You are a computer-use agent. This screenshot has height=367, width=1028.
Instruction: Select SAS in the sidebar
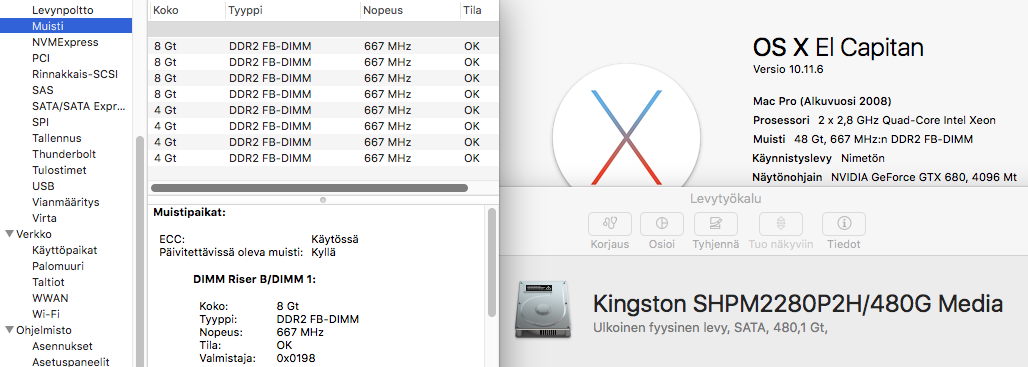pos(43,90)
